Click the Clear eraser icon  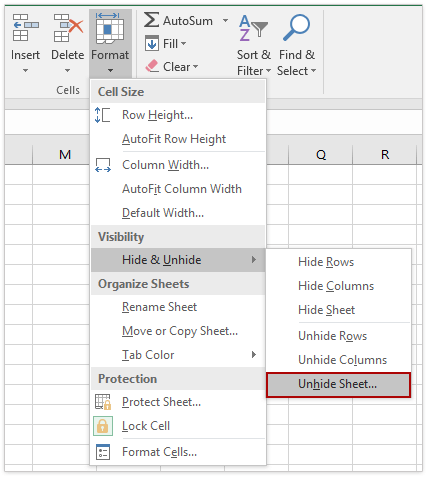click(152, 66)
